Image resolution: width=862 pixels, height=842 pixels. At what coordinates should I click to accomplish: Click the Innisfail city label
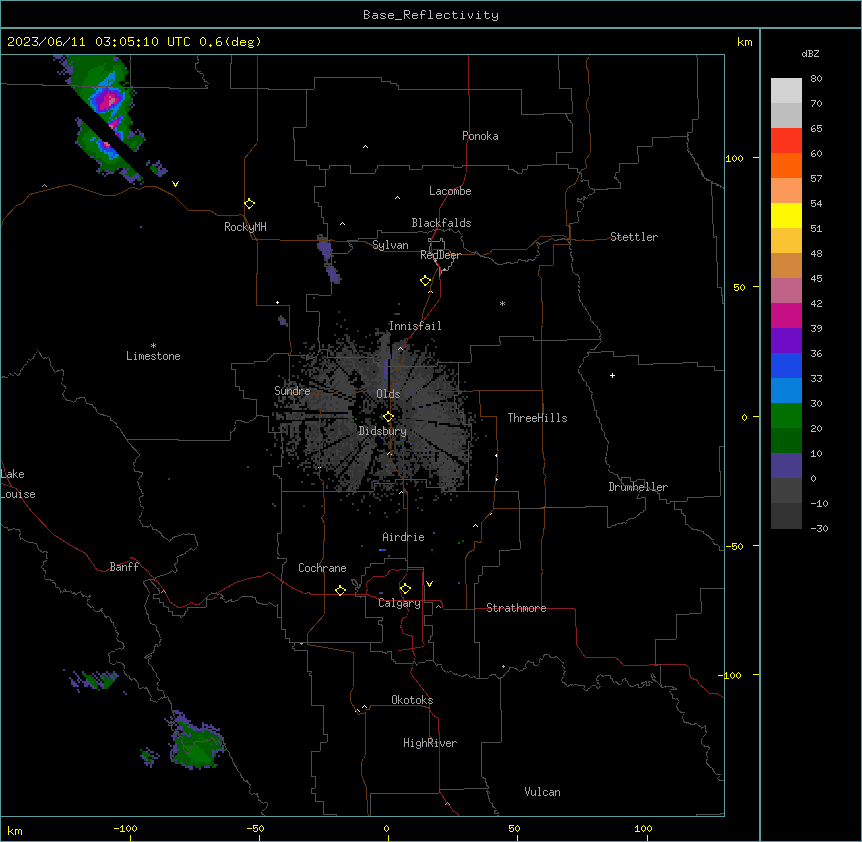pyautogui.click(x=415, y=326)
